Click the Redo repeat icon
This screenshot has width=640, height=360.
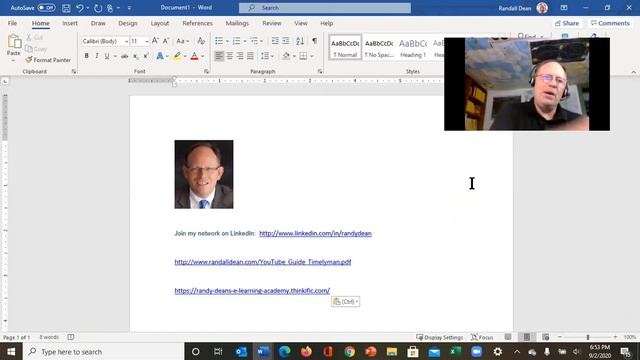click(98, 8)
